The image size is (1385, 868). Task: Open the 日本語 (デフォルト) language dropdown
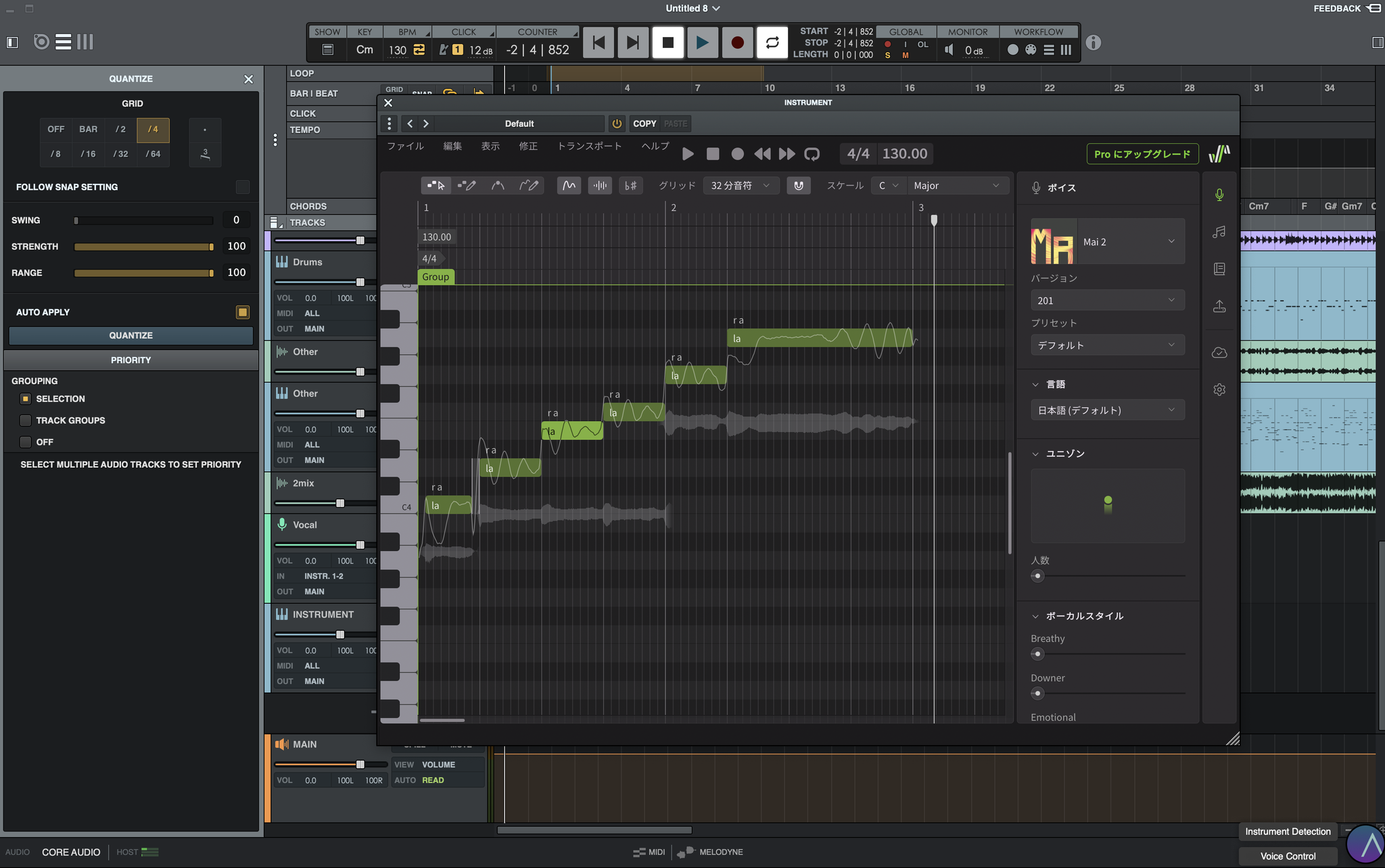(x=1108, y=410)
